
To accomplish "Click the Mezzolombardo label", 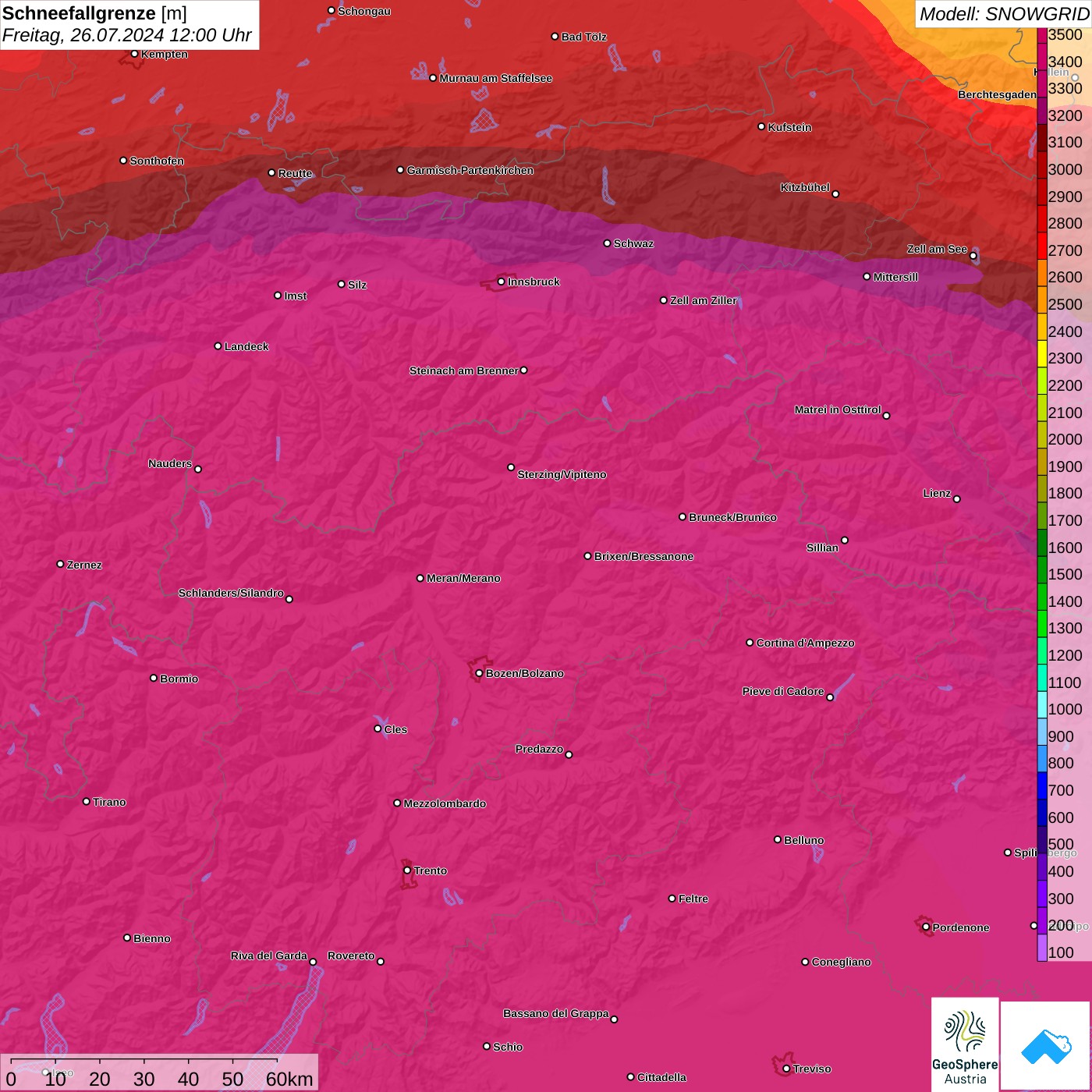I will point(445,803).
